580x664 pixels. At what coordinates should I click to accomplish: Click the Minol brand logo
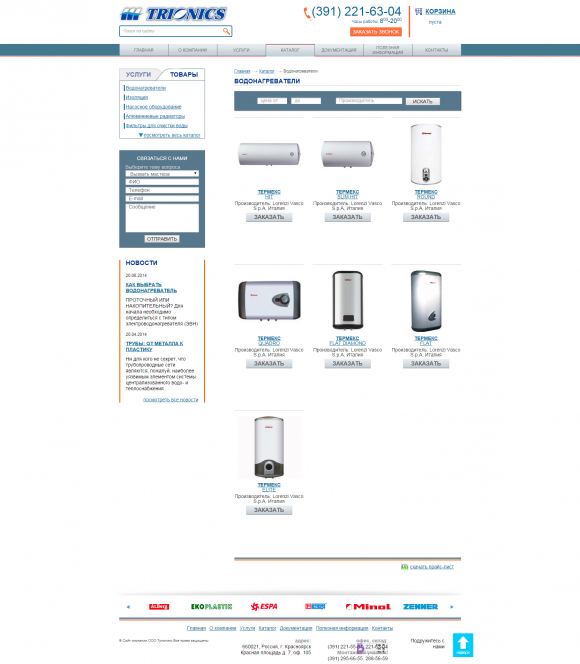368,607
